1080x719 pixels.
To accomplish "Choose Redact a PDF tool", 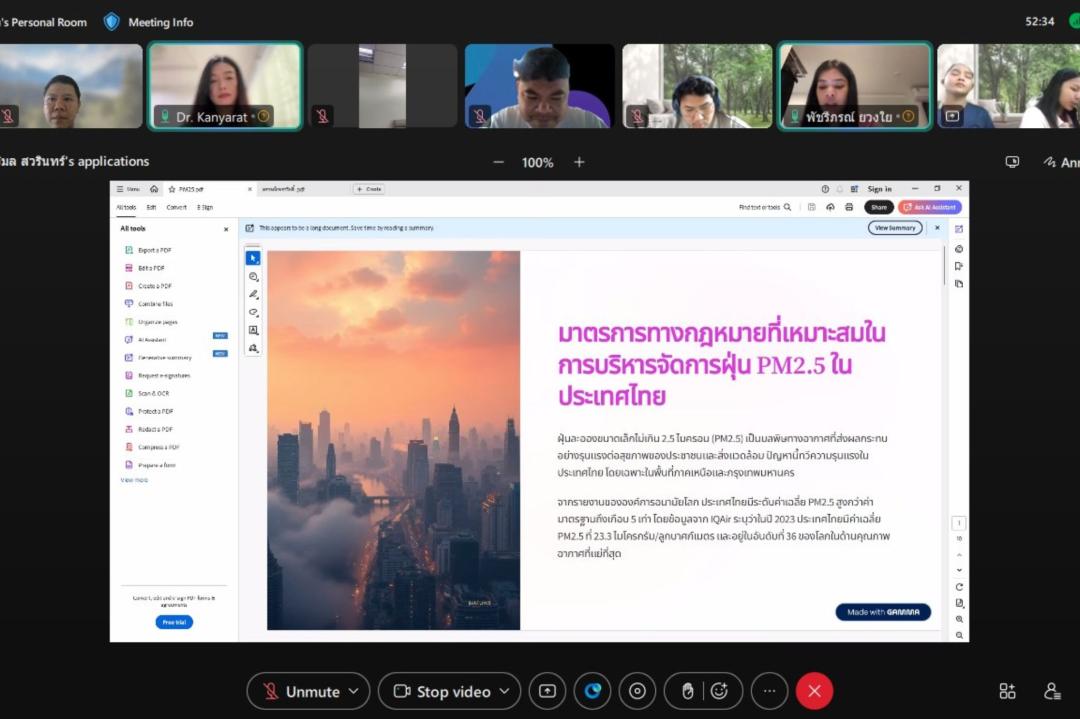I will tap(149, 429).
